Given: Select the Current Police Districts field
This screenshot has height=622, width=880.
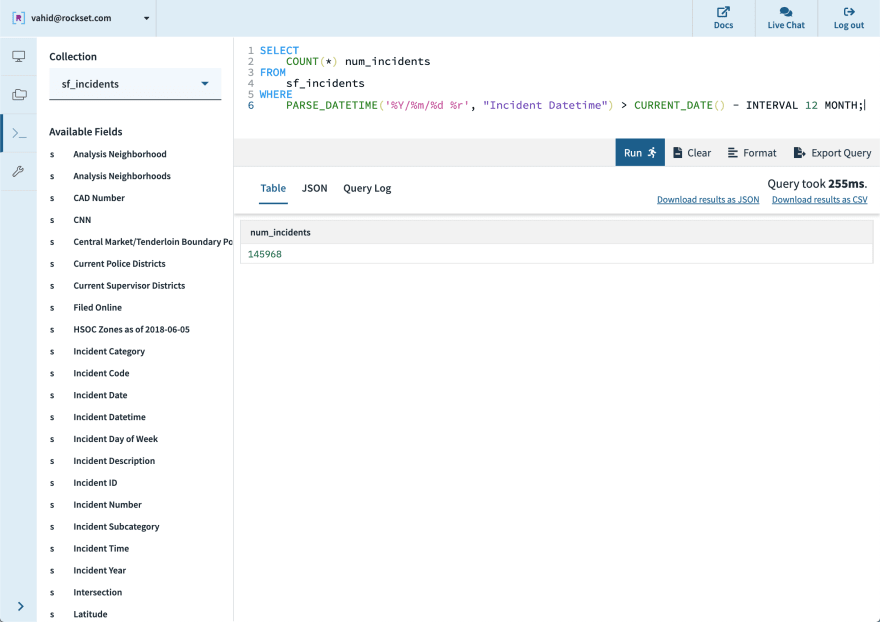Looking at the screenshot, I should point(119,264).
